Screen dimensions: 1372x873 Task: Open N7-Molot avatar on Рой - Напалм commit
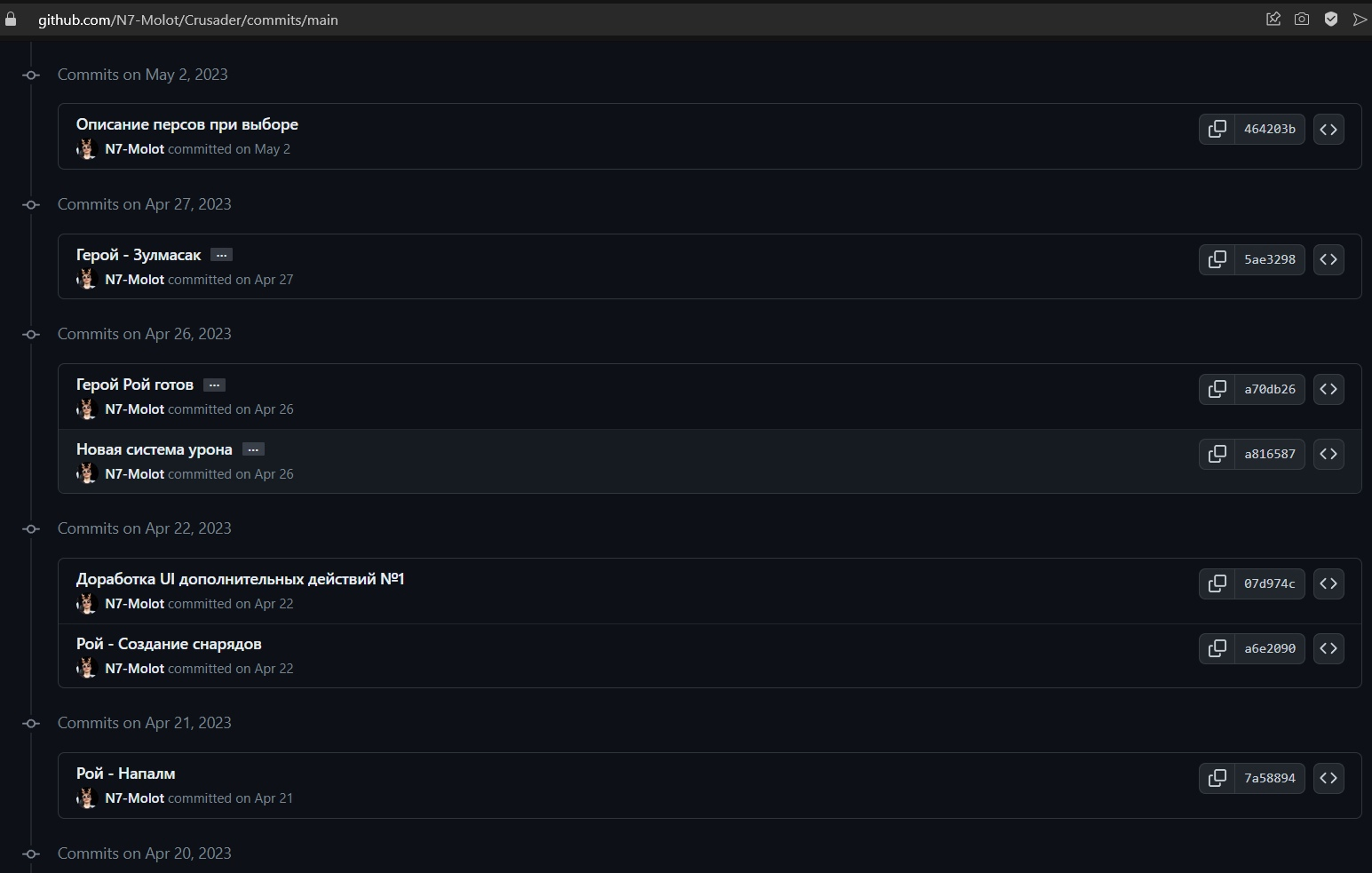click(86, 798)
